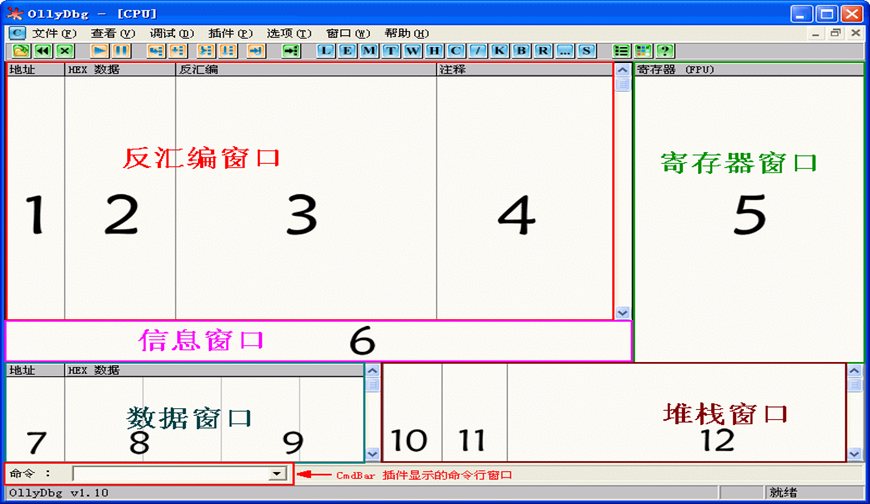Open the 文件(F) menu
Screen dimensions: 870x504
[x=54, y=33]
